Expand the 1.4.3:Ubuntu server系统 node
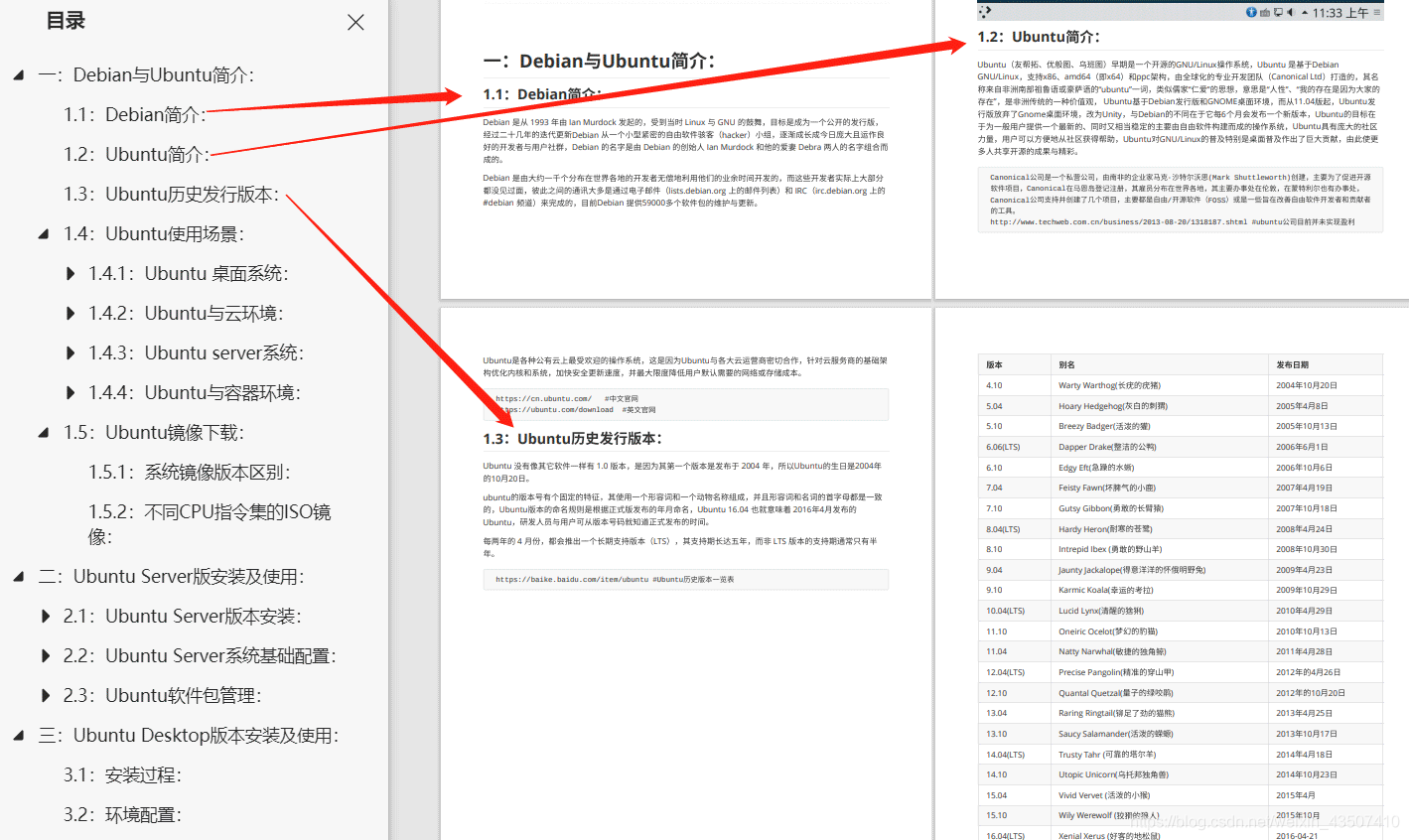 [x=70, y=353]
